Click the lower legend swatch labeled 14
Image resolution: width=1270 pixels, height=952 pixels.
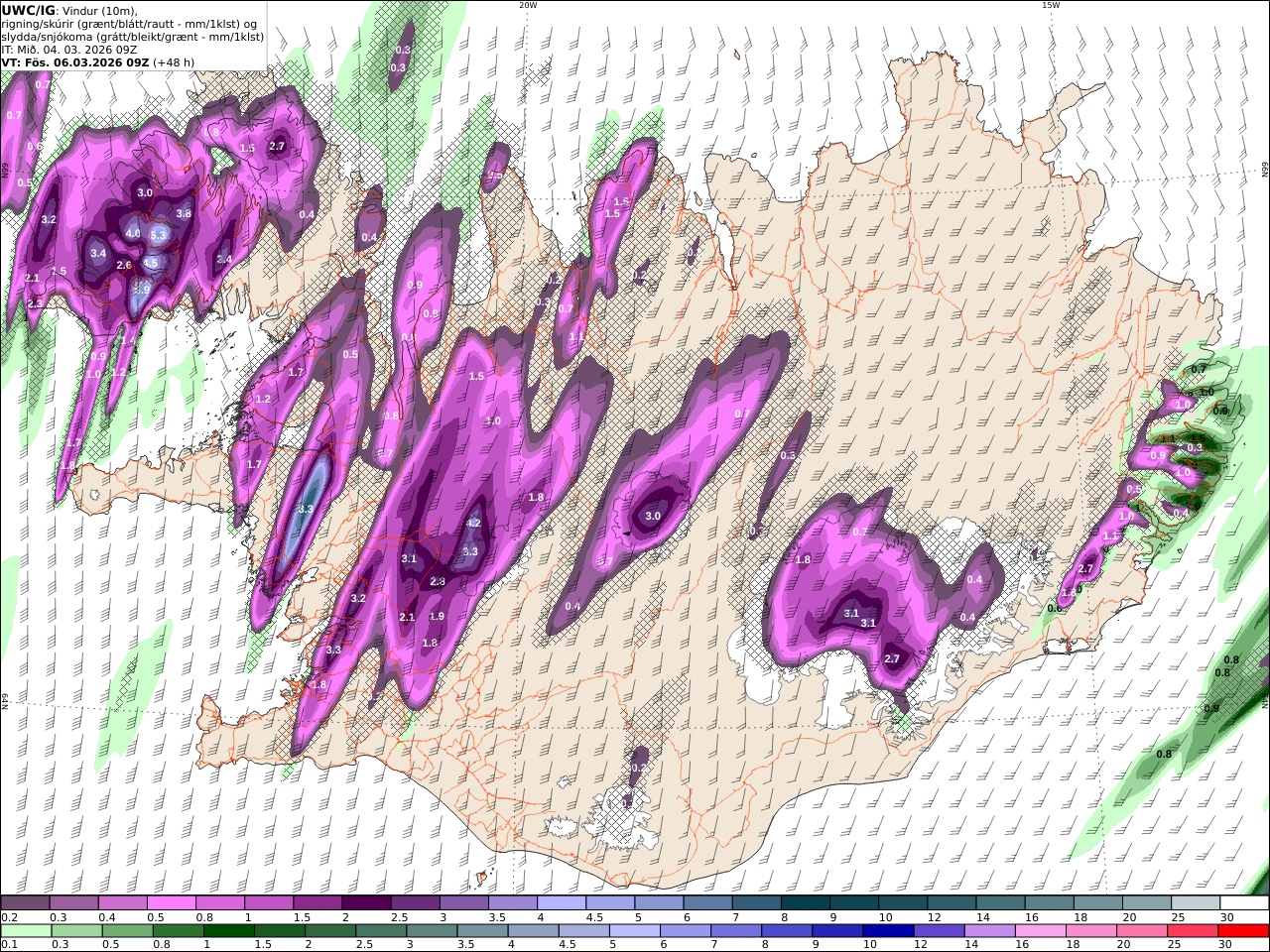[990, 931]
